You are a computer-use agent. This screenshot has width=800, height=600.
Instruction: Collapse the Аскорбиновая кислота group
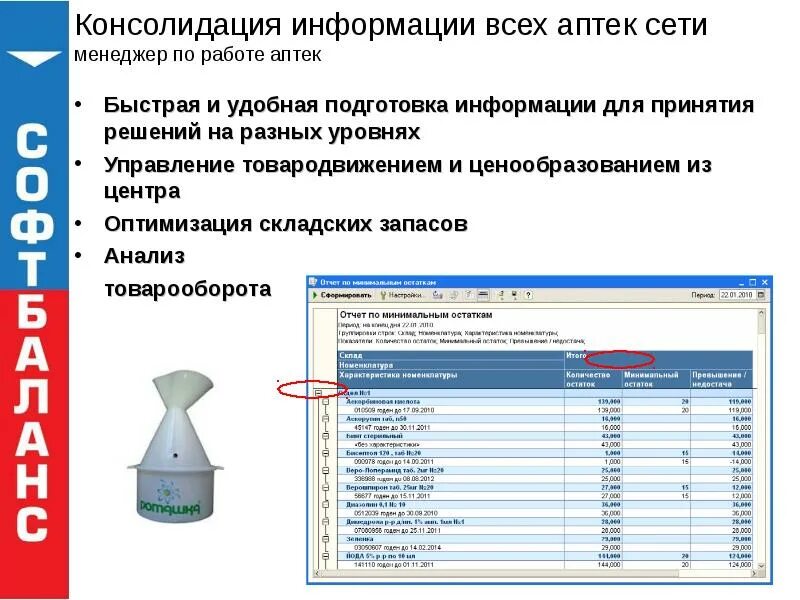pos(326,402)
